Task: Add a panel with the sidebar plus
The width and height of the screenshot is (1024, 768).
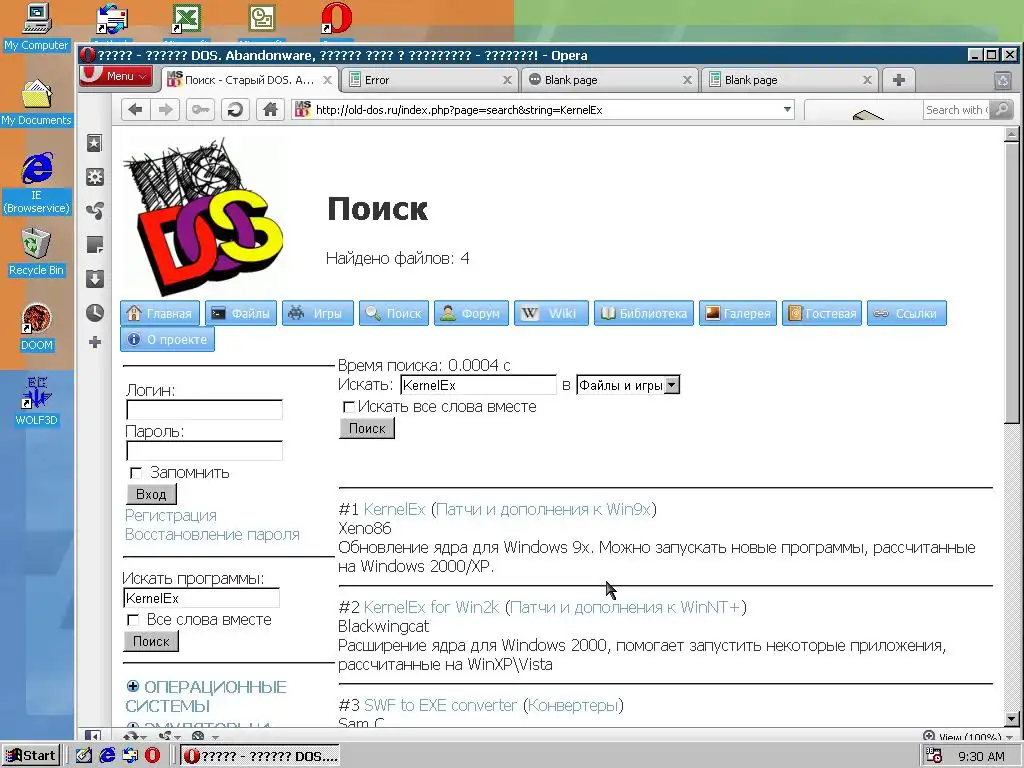Action: click(95, 342)
